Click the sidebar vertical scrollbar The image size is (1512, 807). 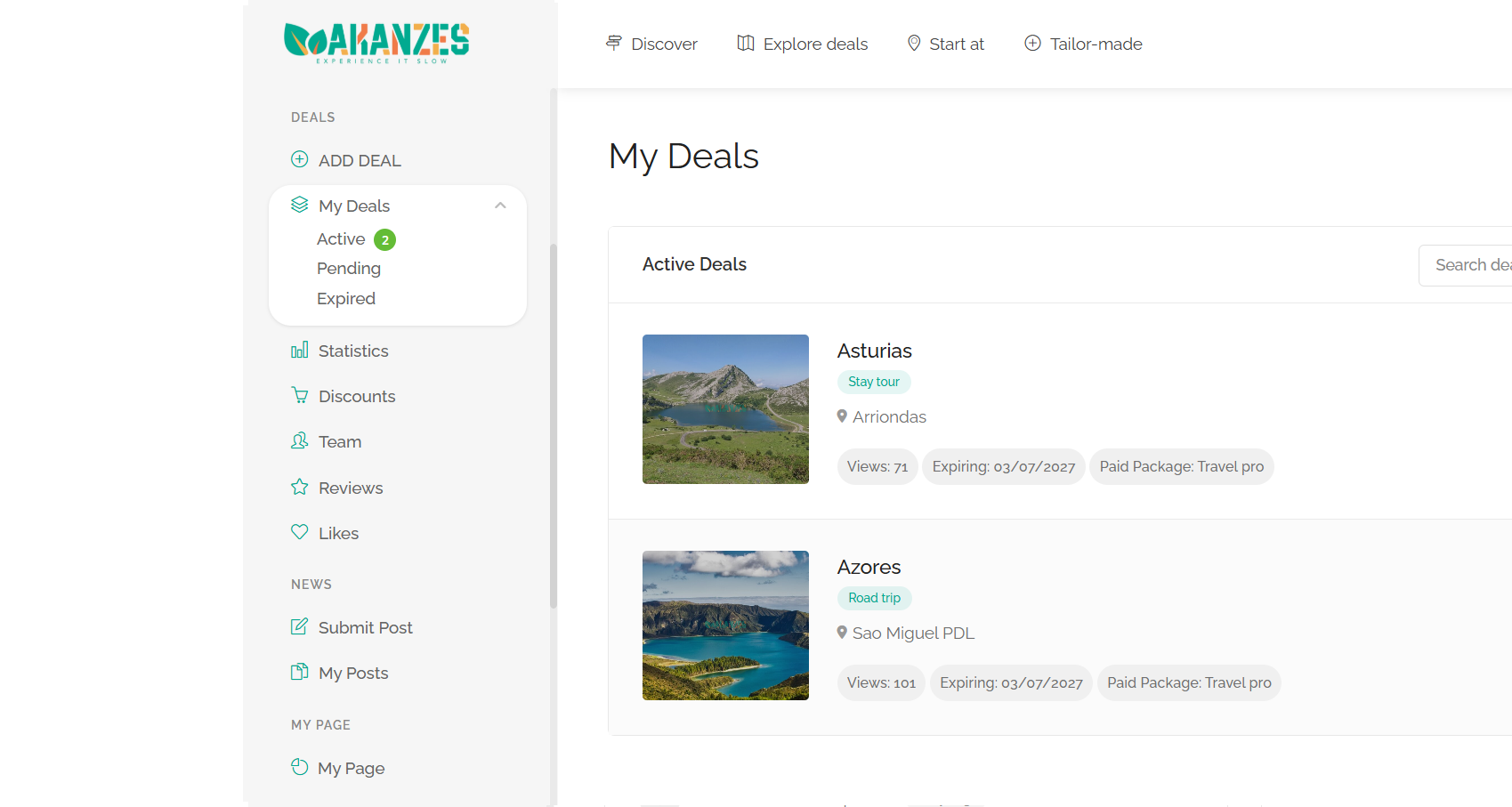click(554, 425)
